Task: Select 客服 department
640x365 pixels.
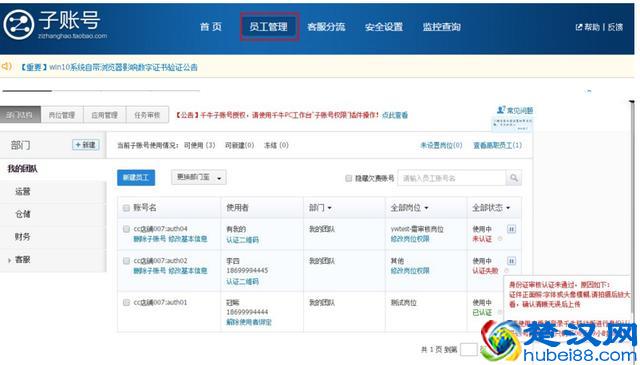Action: click(x=22, y=260)
